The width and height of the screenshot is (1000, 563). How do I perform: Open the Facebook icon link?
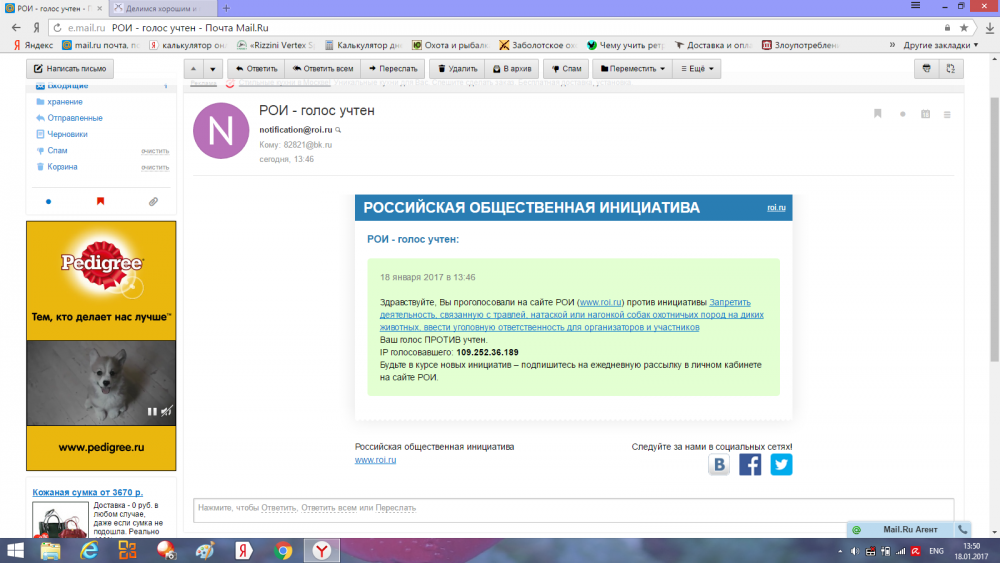tap(750, 465)
